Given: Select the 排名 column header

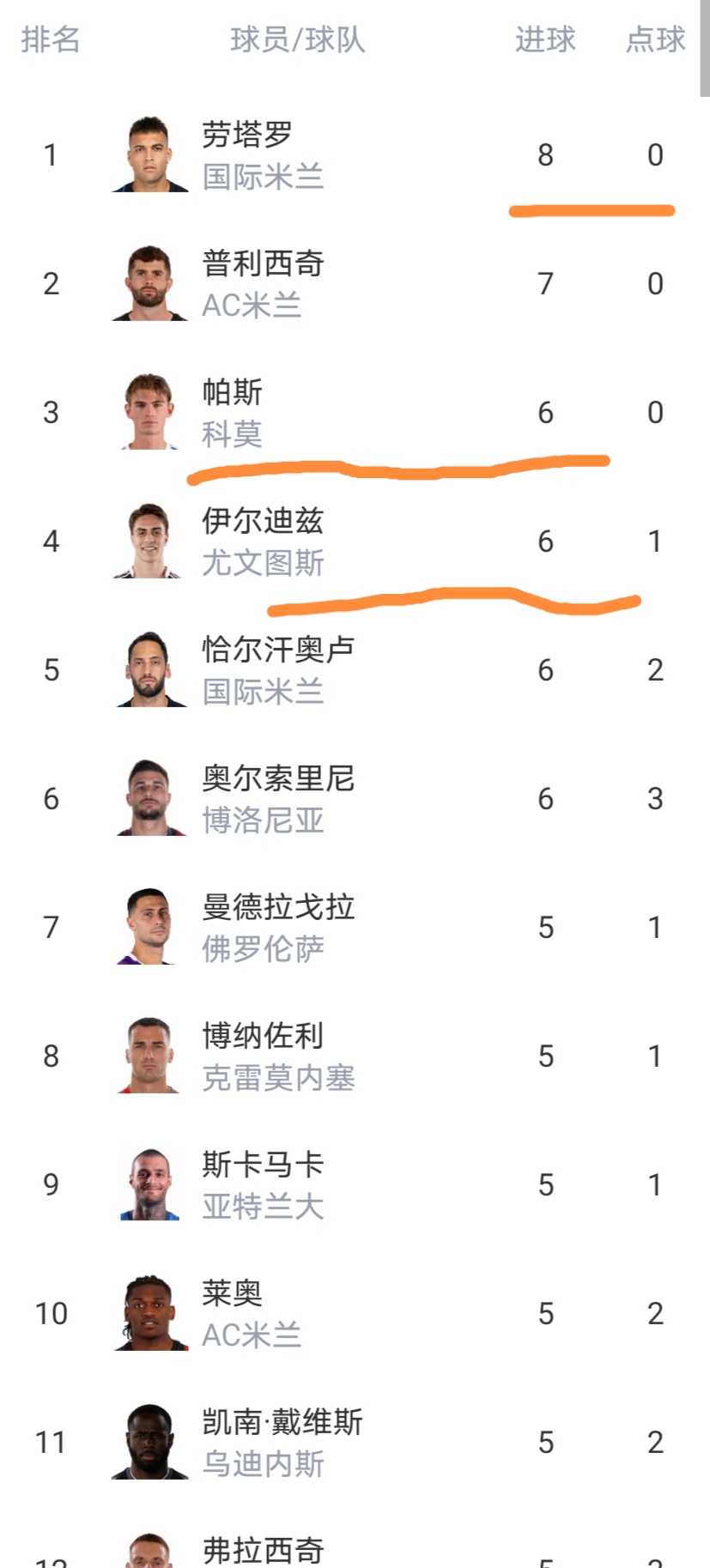Looking at the screenshot, I should coord(51,39).
